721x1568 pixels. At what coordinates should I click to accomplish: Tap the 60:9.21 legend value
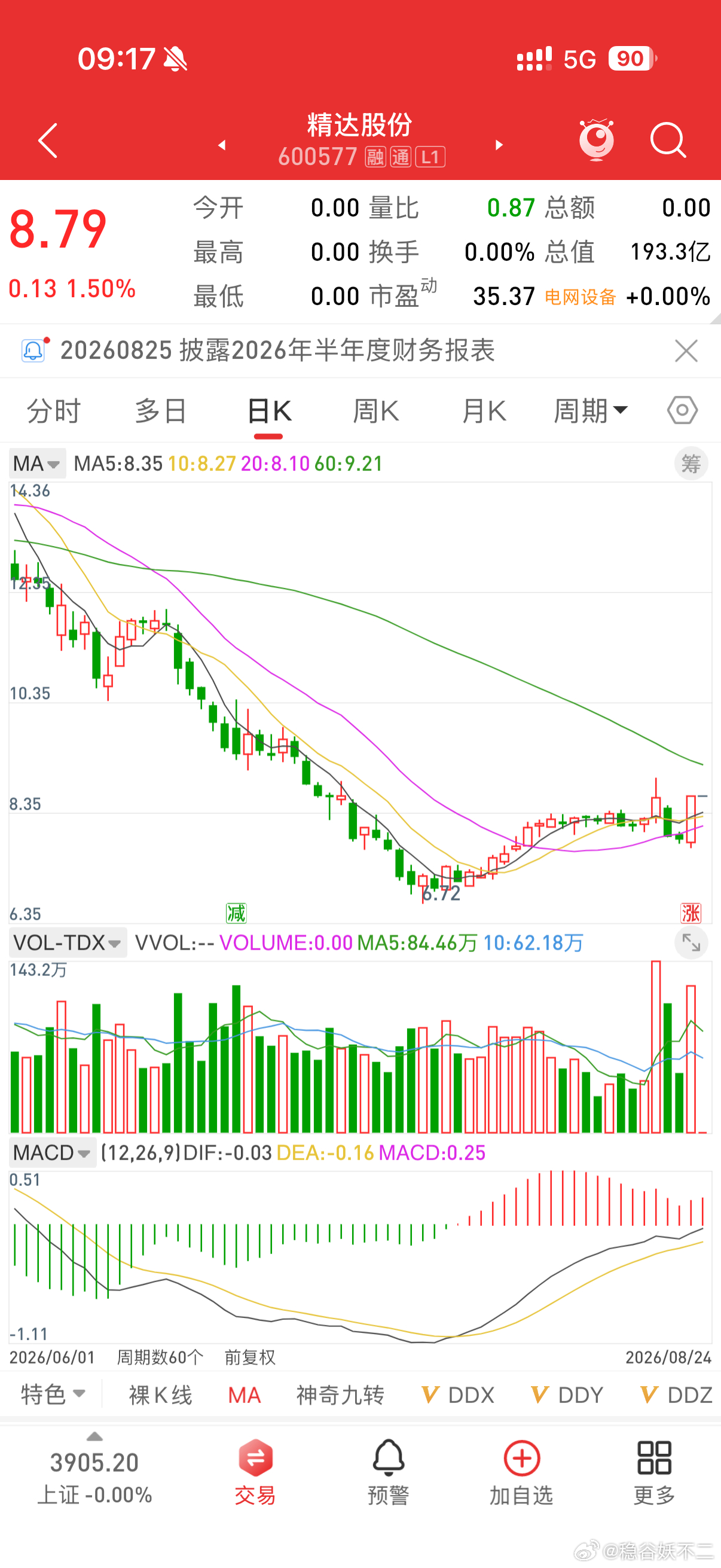[x=349, y=464]
